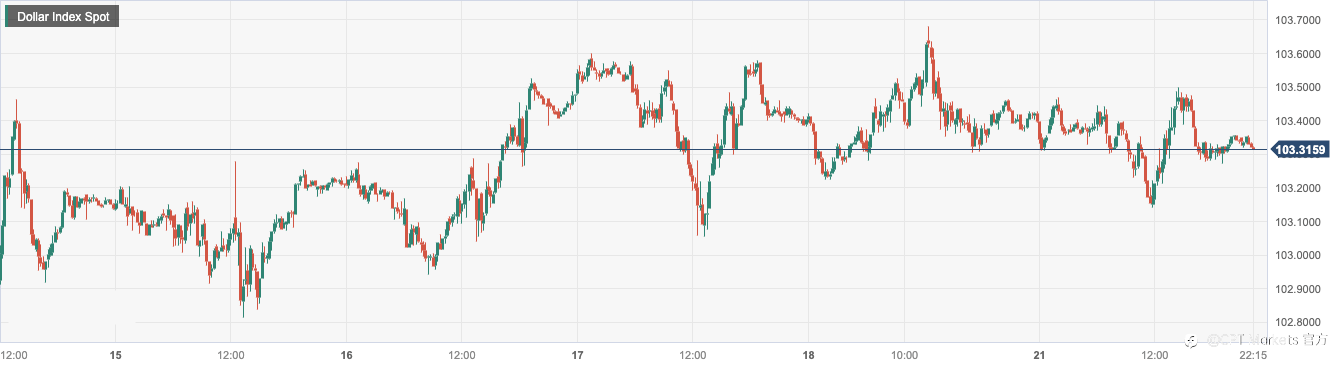Click the 103.5000 price axis label

(1301, 87)
